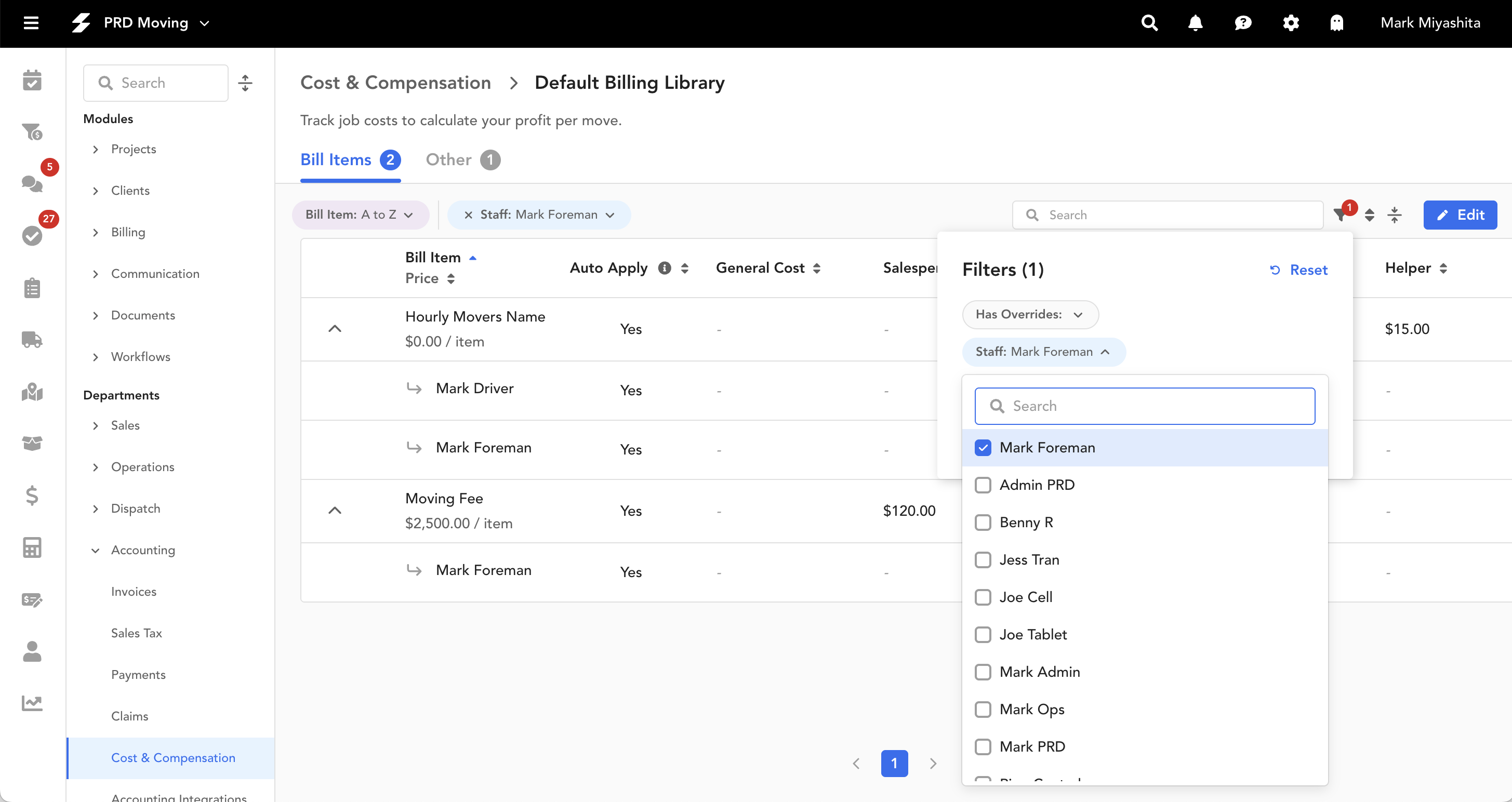Click the filter funnel icon with badge
This screenshot has height=802, width=1512.
pos(1341,215)
